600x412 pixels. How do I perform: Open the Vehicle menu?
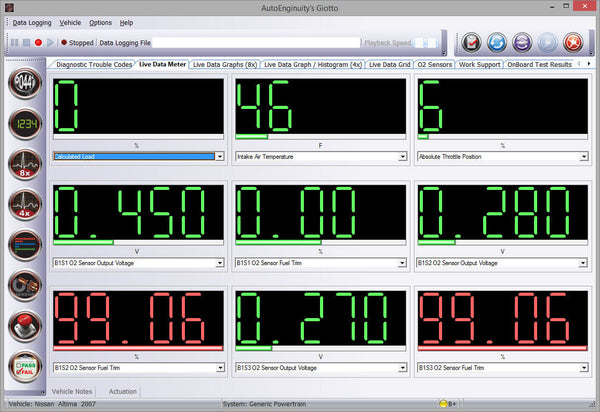(x=70, y=23)
